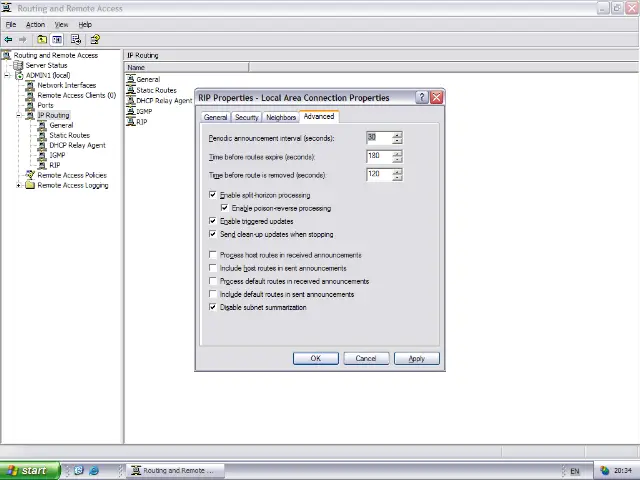
Task: Open the Action menu
Action: [36, 24]
